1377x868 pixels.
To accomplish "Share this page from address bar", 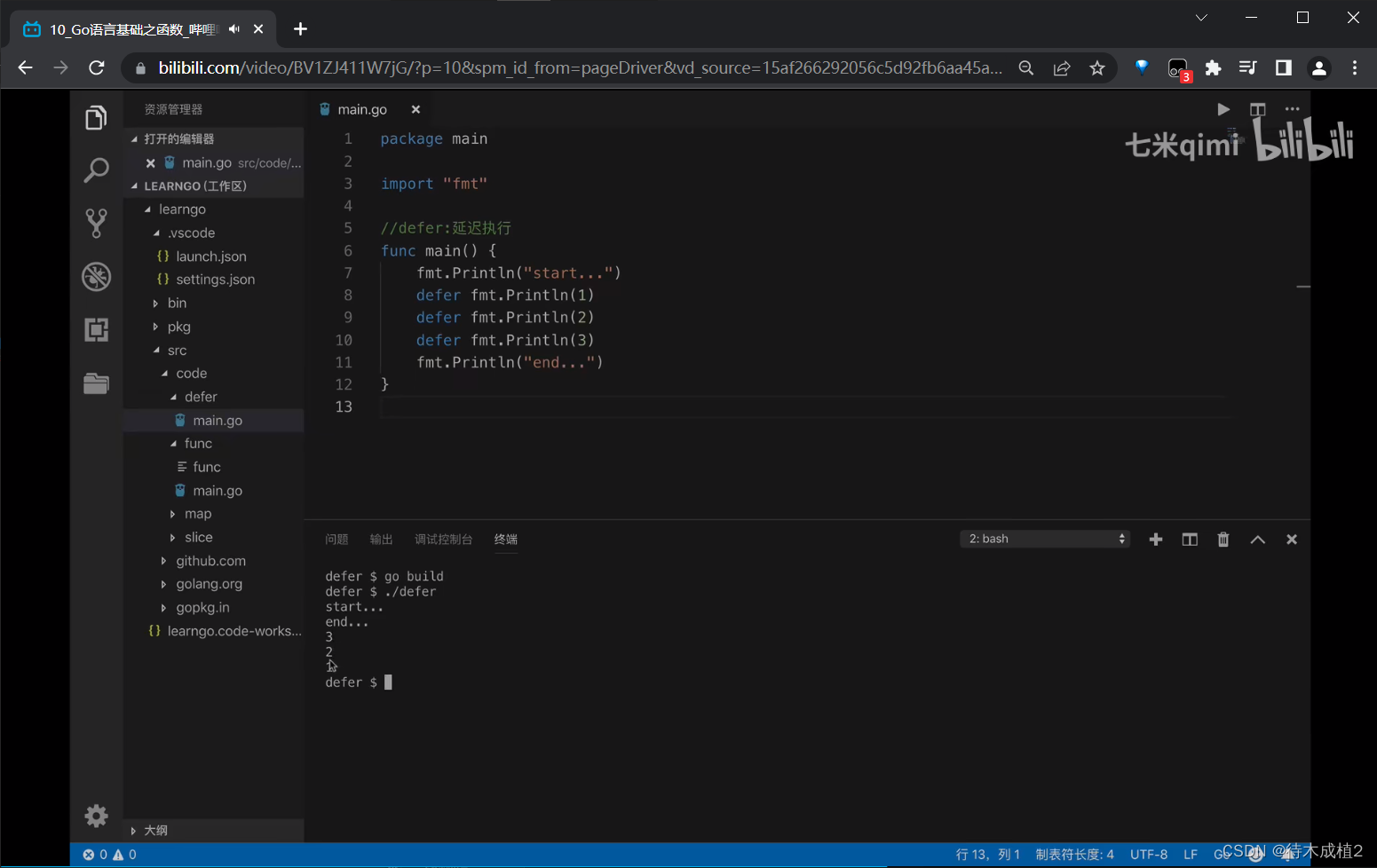I will (x=1062, y=67).
